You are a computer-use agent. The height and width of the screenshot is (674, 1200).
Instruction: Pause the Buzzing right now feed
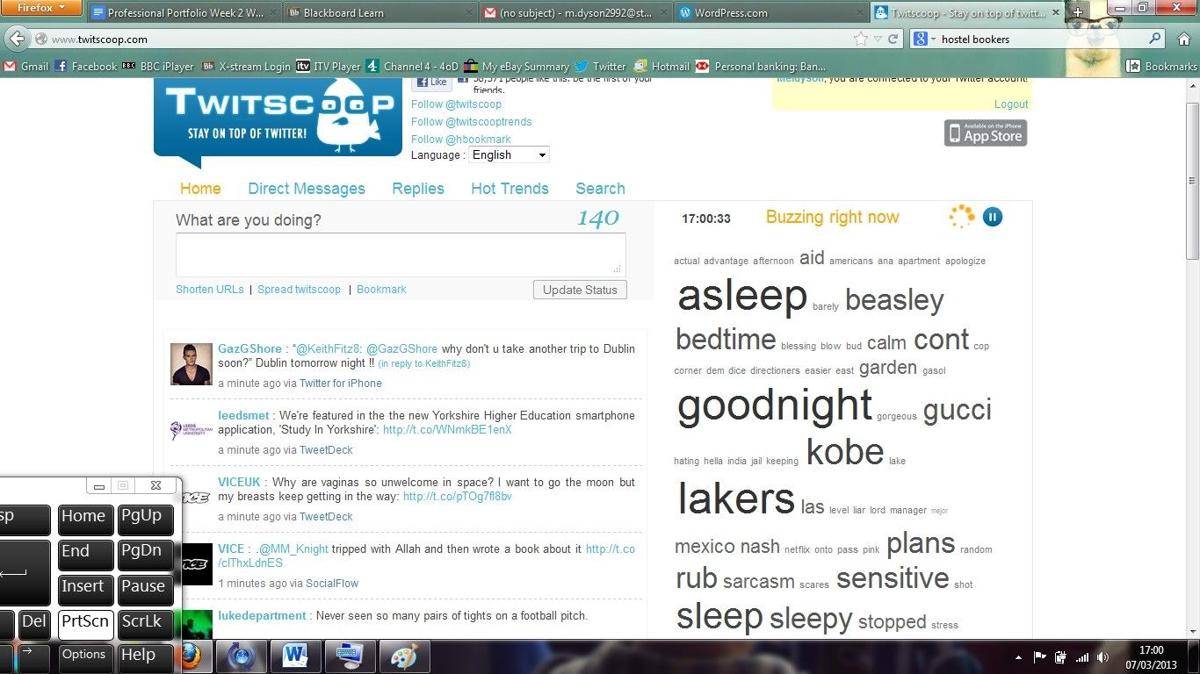click(992, 217)
